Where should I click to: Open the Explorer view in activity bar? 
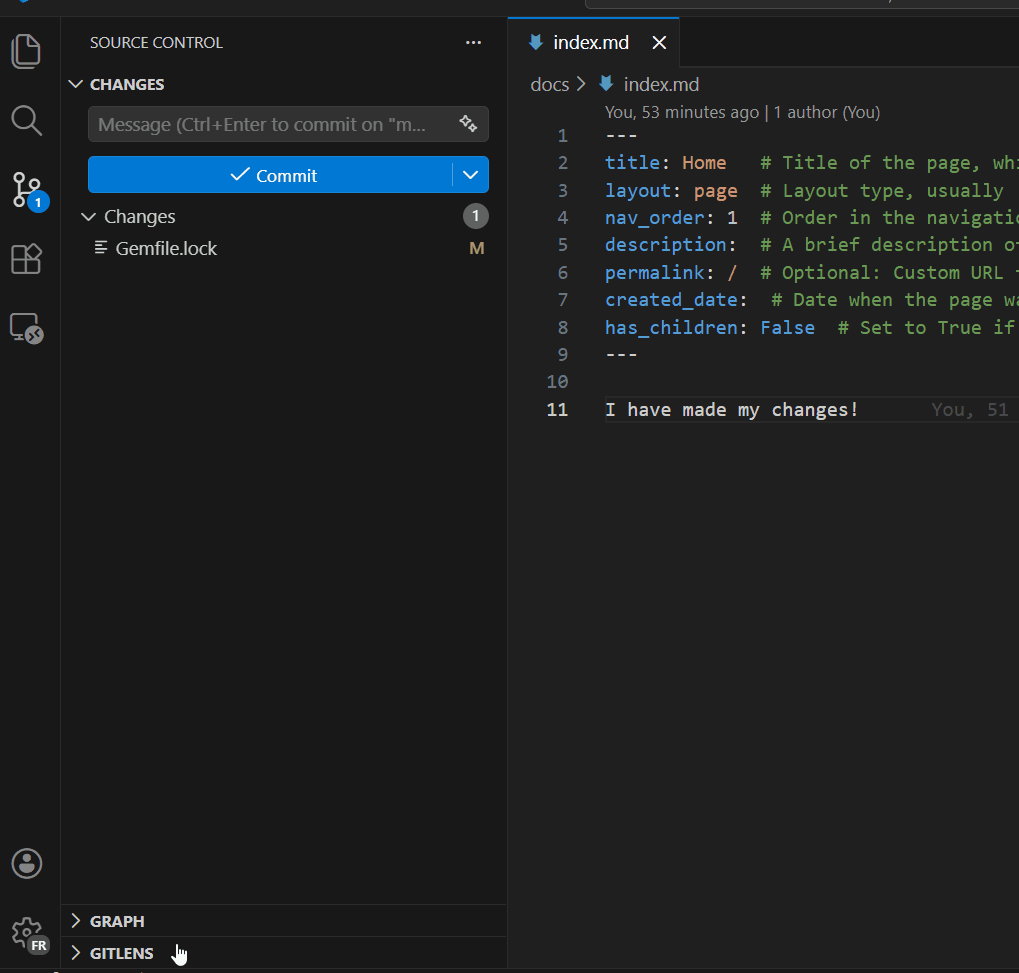pyautogui.click(x=27, y=51)
